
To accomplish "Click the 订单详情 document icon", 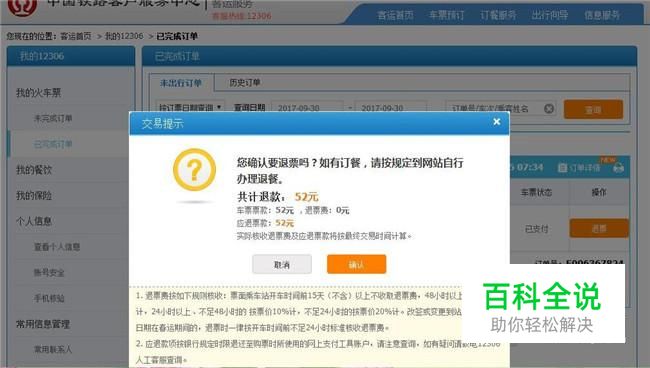I will point(562,168).
